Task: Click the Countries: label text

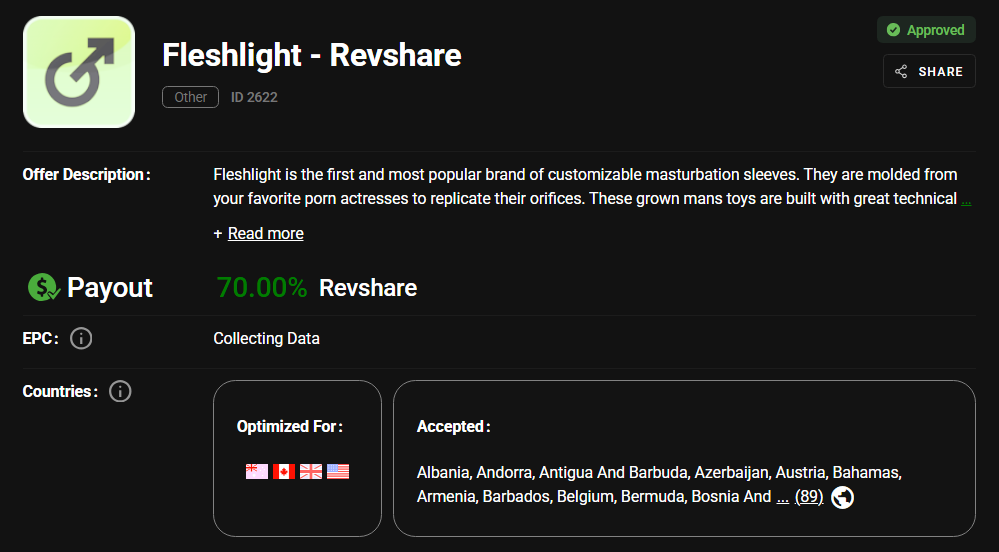Action: click(61, 391)
